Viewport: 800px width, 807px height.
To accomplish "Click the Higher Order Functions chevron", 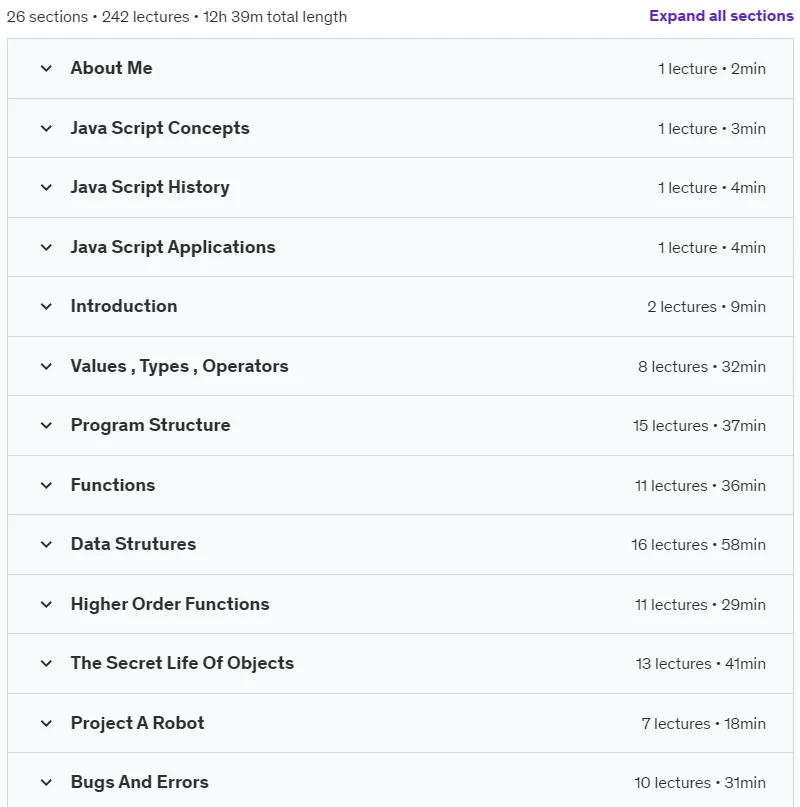I will 46,604.
